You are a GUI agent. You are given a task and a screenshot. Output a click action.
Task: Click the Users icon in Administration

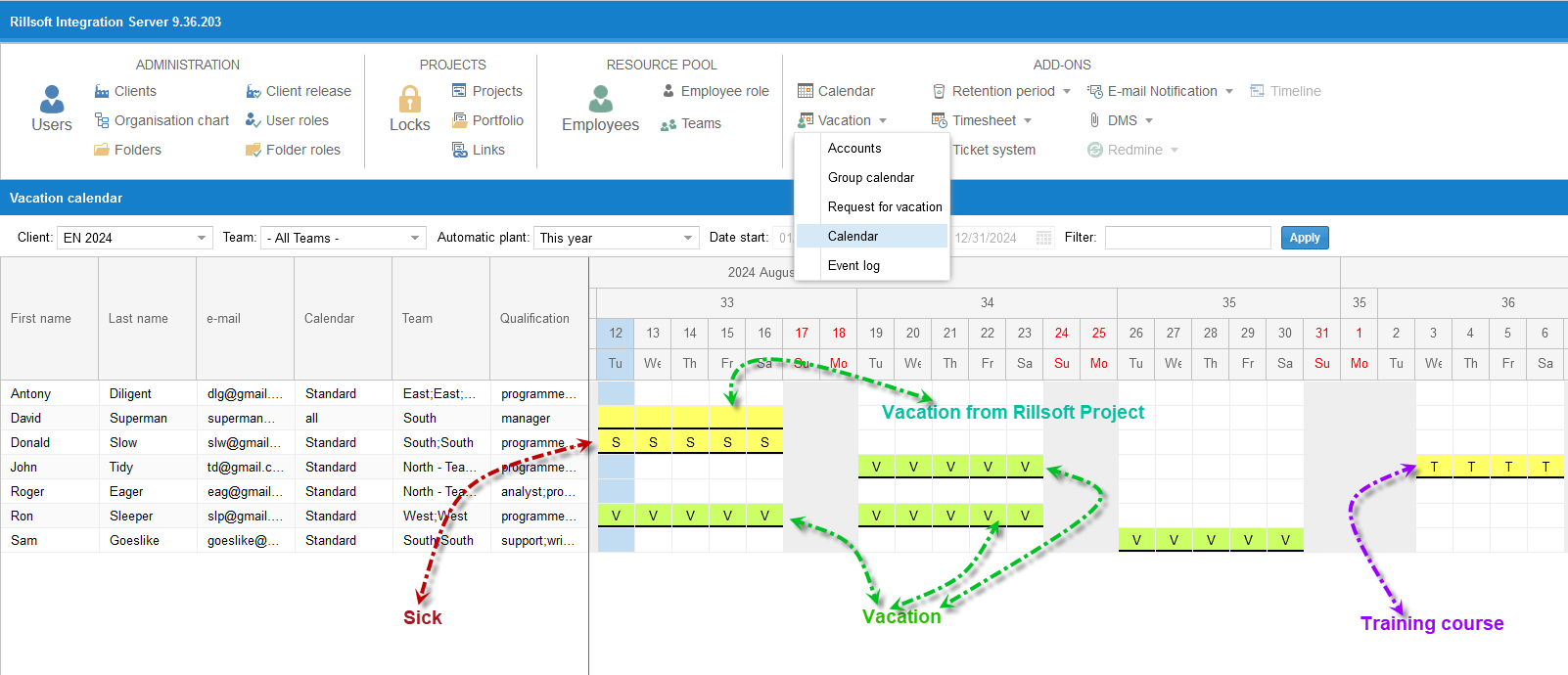tap(51, 100)
